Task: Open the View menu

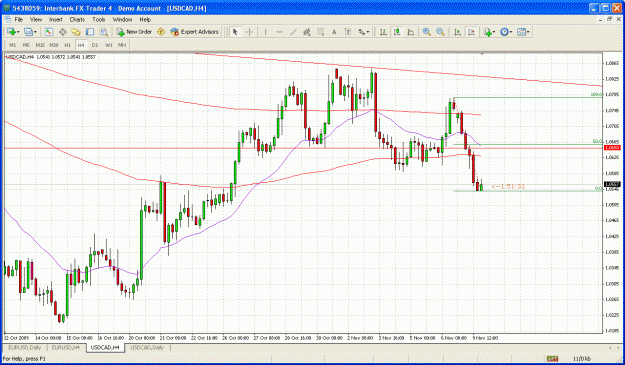Action: point(36,19)
